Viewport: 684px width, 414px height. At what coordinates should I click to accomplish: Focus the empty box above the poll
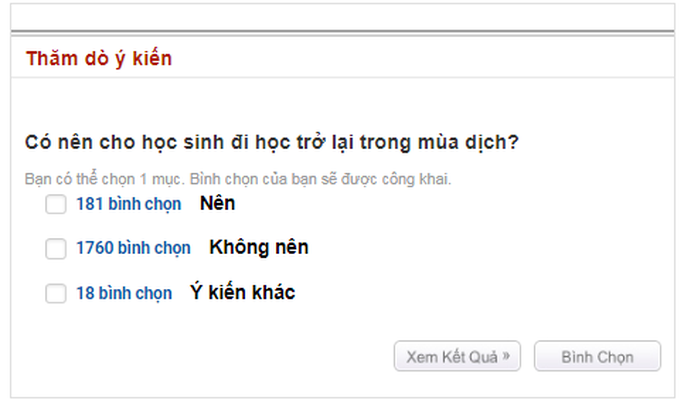[x=342, y=17]
